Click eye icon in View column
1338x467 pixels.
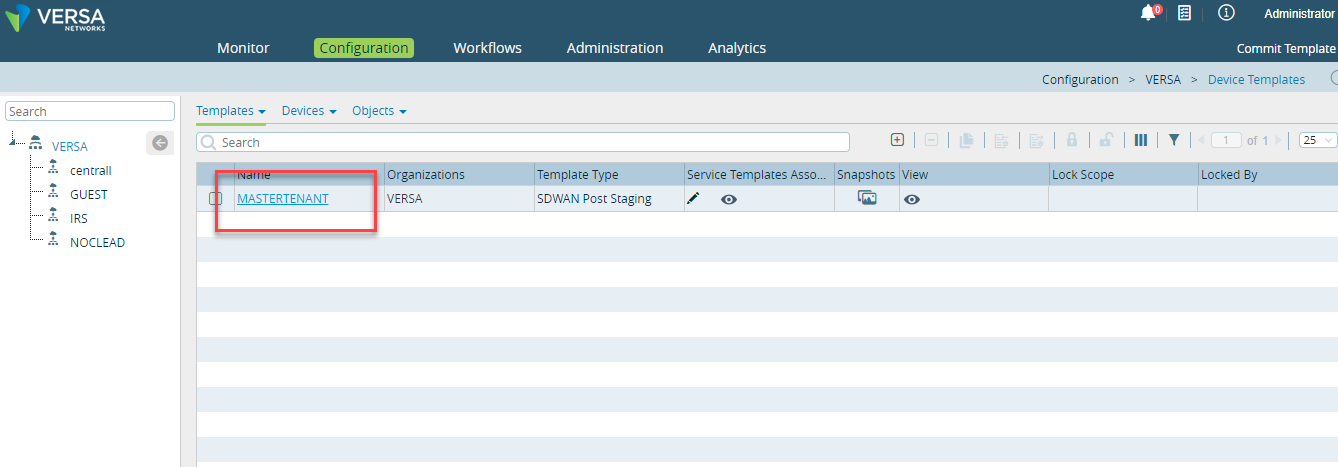pyautogui.click(x=912, y=199)
